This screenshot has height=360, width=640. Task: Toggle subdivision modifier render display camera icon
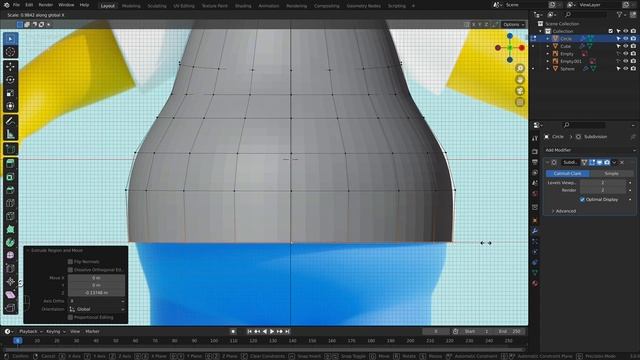click(607, 162)
